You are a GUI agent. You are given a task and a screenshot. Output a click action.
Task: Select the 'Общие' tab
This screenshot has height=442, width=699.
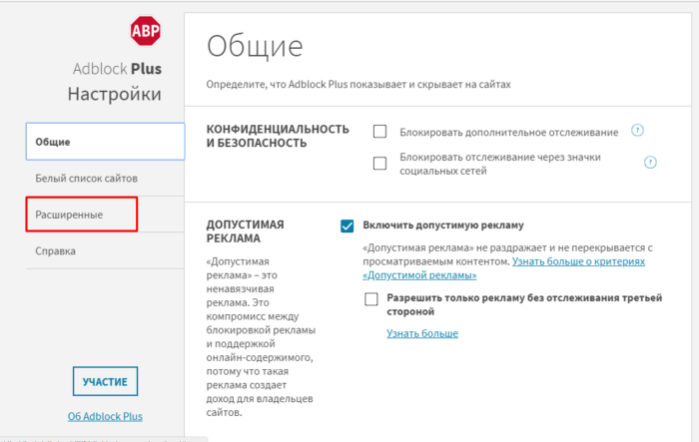tap(105, 142)
